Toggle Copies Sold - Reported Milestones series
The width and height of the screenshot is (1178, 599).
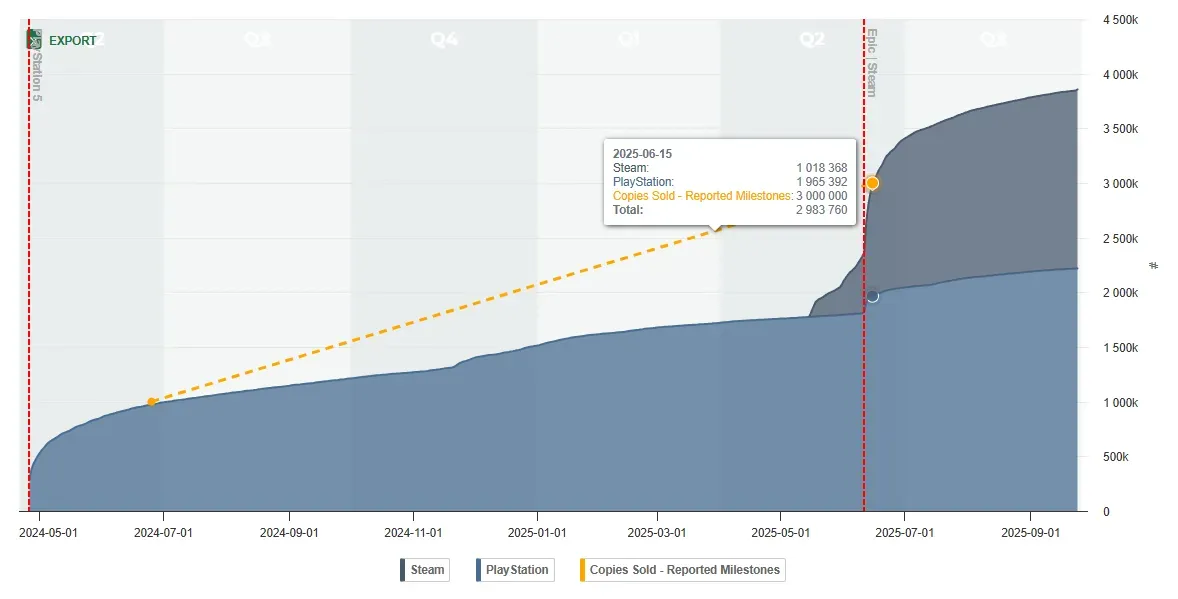pos(685,570)
